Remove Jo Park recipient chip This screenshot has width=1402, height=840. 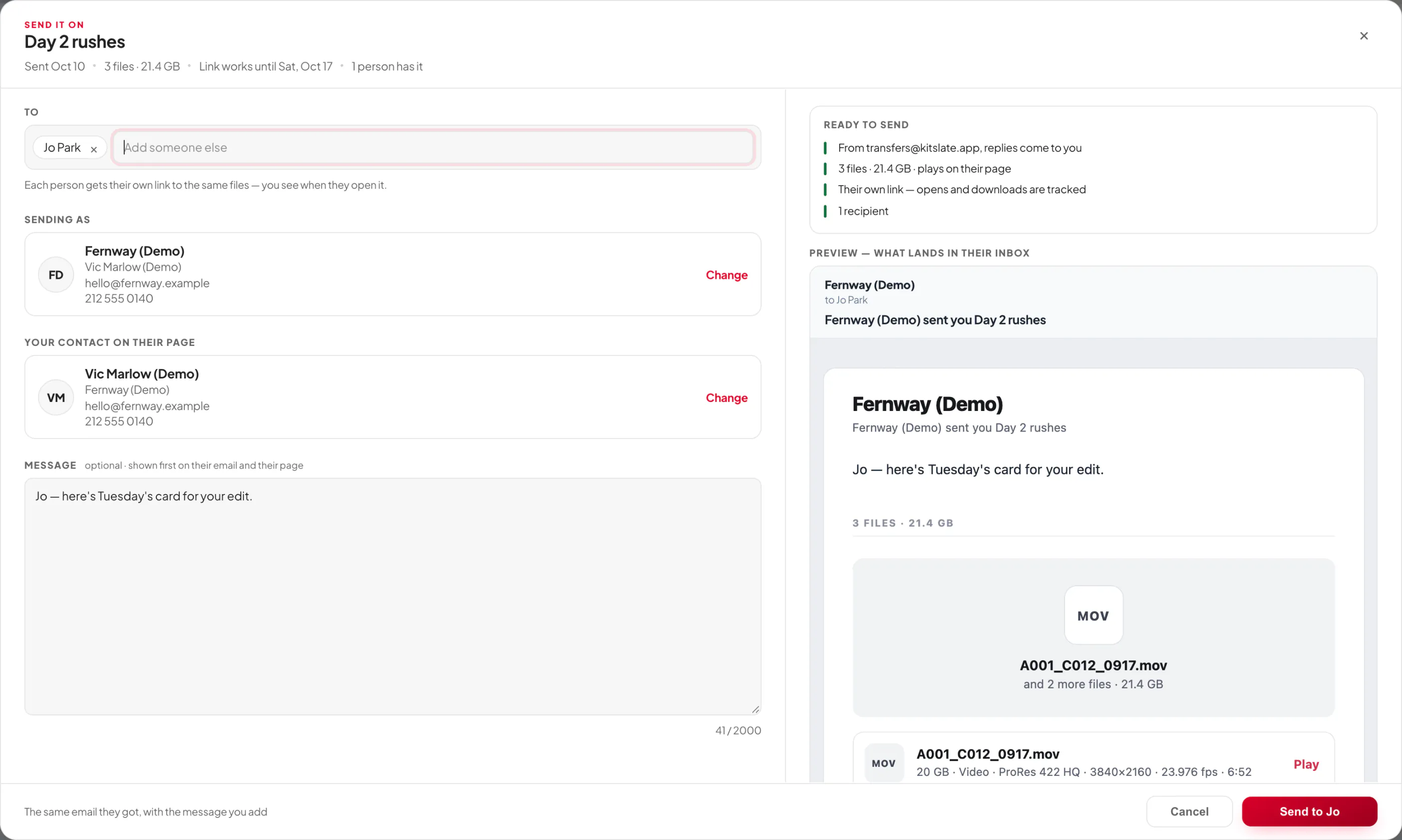click(x=94, y=149)
